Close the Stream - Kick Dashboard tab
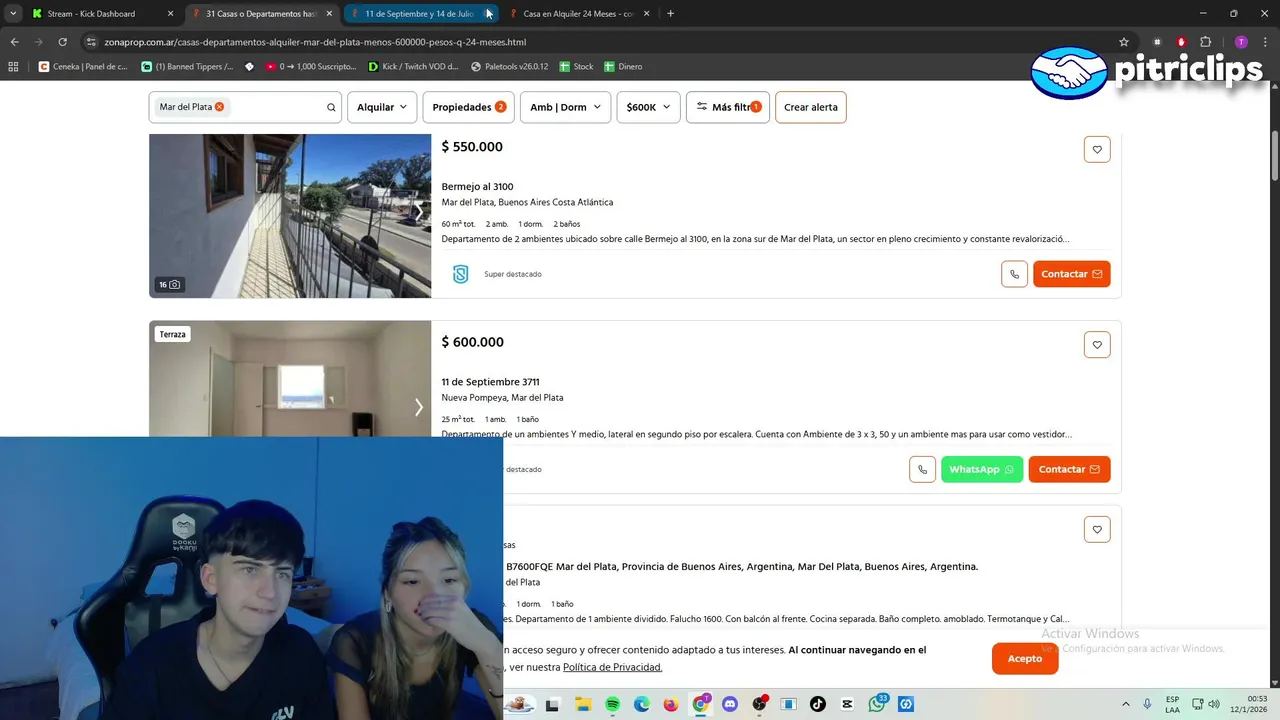 pyautogui.click(x=170, y=14)
